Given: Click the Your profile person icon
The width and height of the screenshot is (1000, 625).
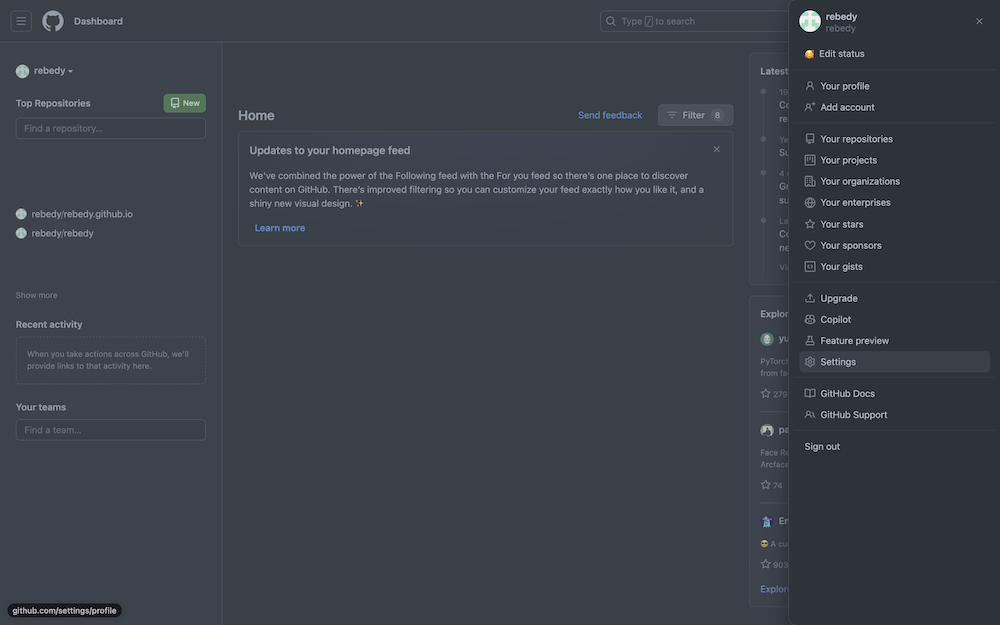Looking at the screenshot, I should (810, 85).
